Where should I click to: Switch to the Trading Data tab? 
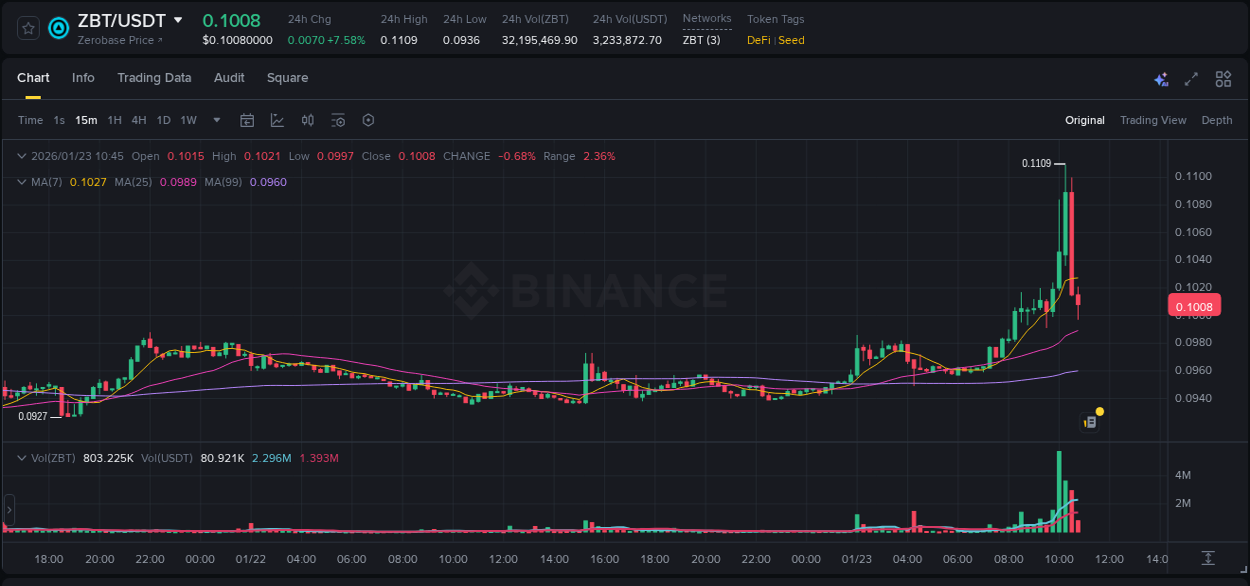click(154, 78)
